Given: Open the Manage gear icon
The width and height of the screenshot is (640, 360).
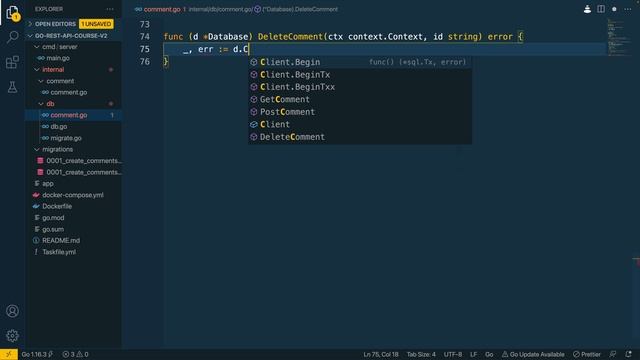Looking at the screenshot, I should [x=12, y=336].
